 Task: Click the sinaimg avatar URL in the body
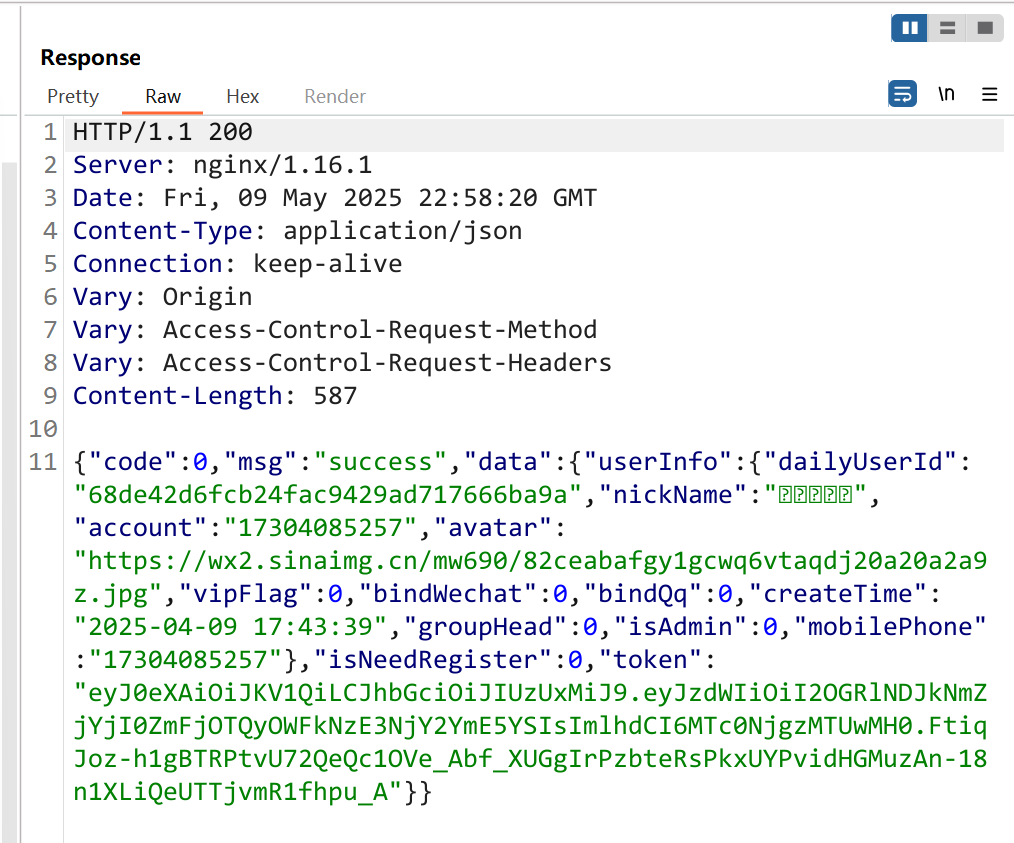[x=530, y=561]
